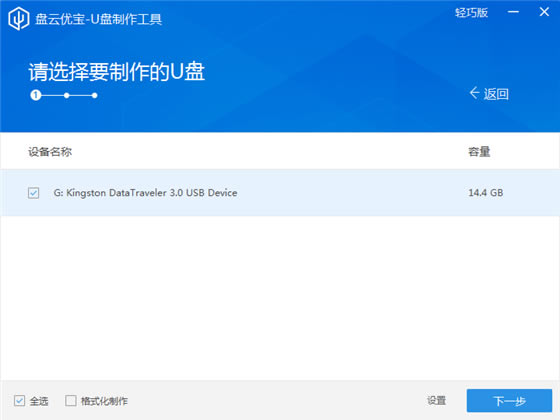Viewport: 560px width, 420px height.
Task: Click the 请选择要制作的U盘 heading
Action: [x=117, y=72]
